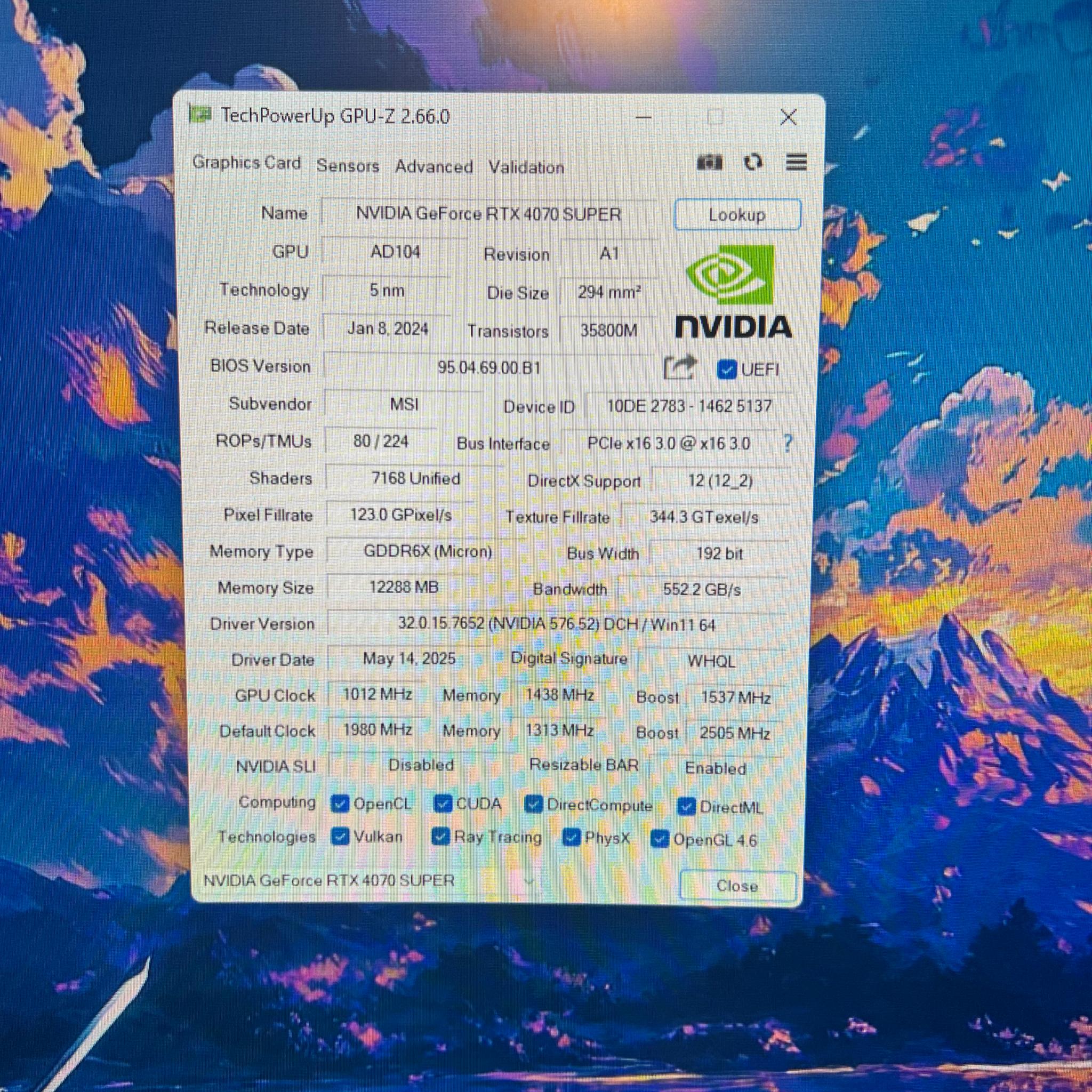Click the Bandwidth field 552.2 GB/s

tap(703, 590)
